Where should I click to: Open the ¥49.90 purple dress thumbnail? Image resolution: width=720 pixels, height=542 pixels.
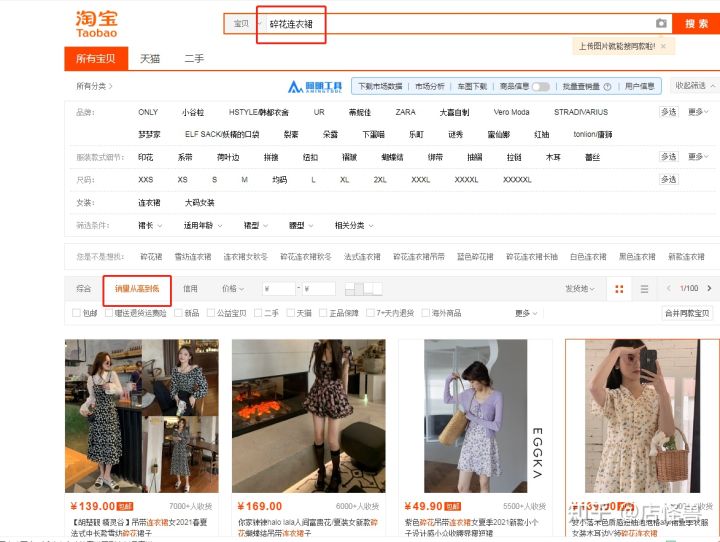click(x=476, y=416)
